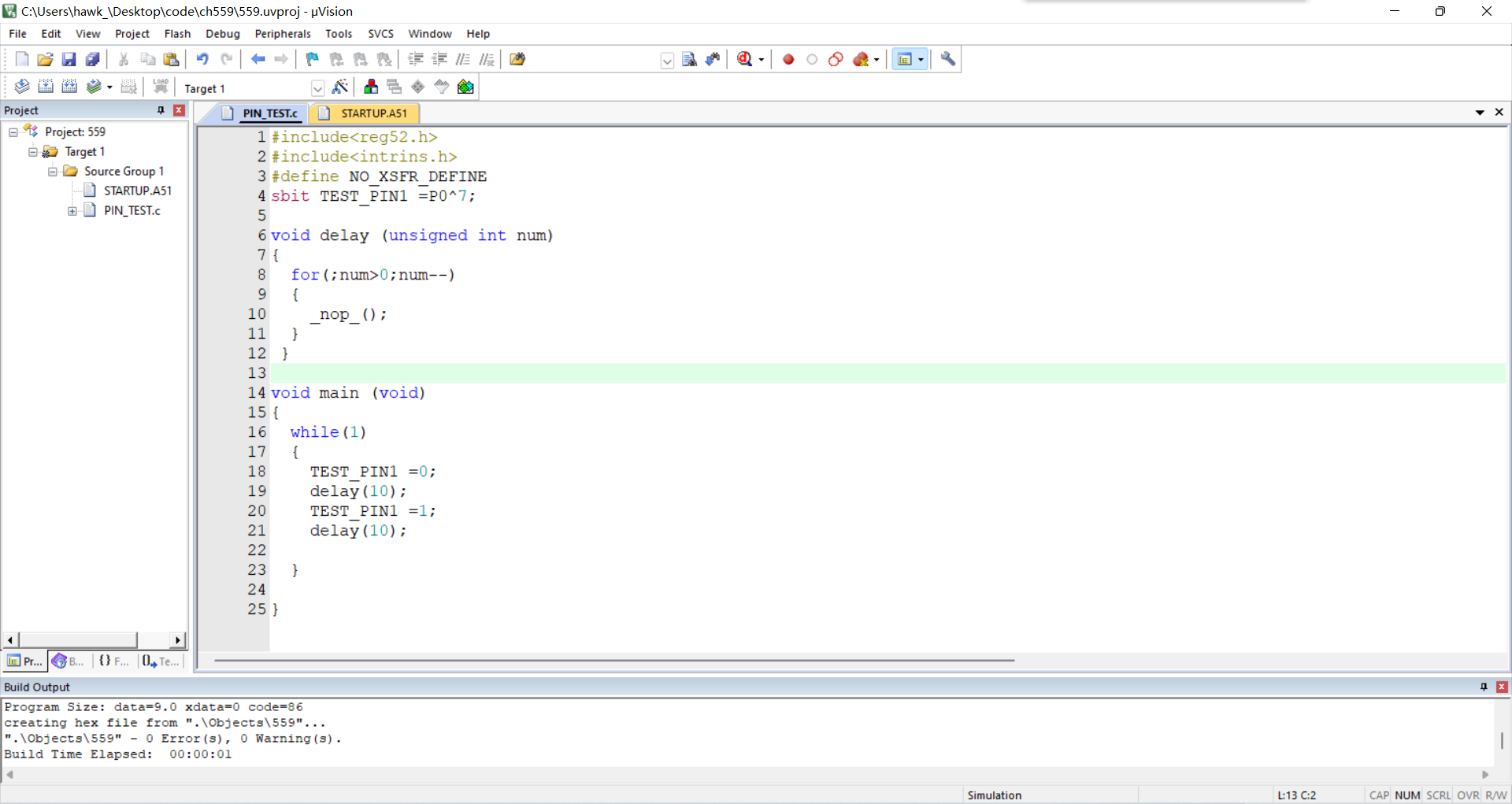Toggle the window layout button in the toolbar
This screenshot has width=1512, height=804.
click(x=905, y=59)
